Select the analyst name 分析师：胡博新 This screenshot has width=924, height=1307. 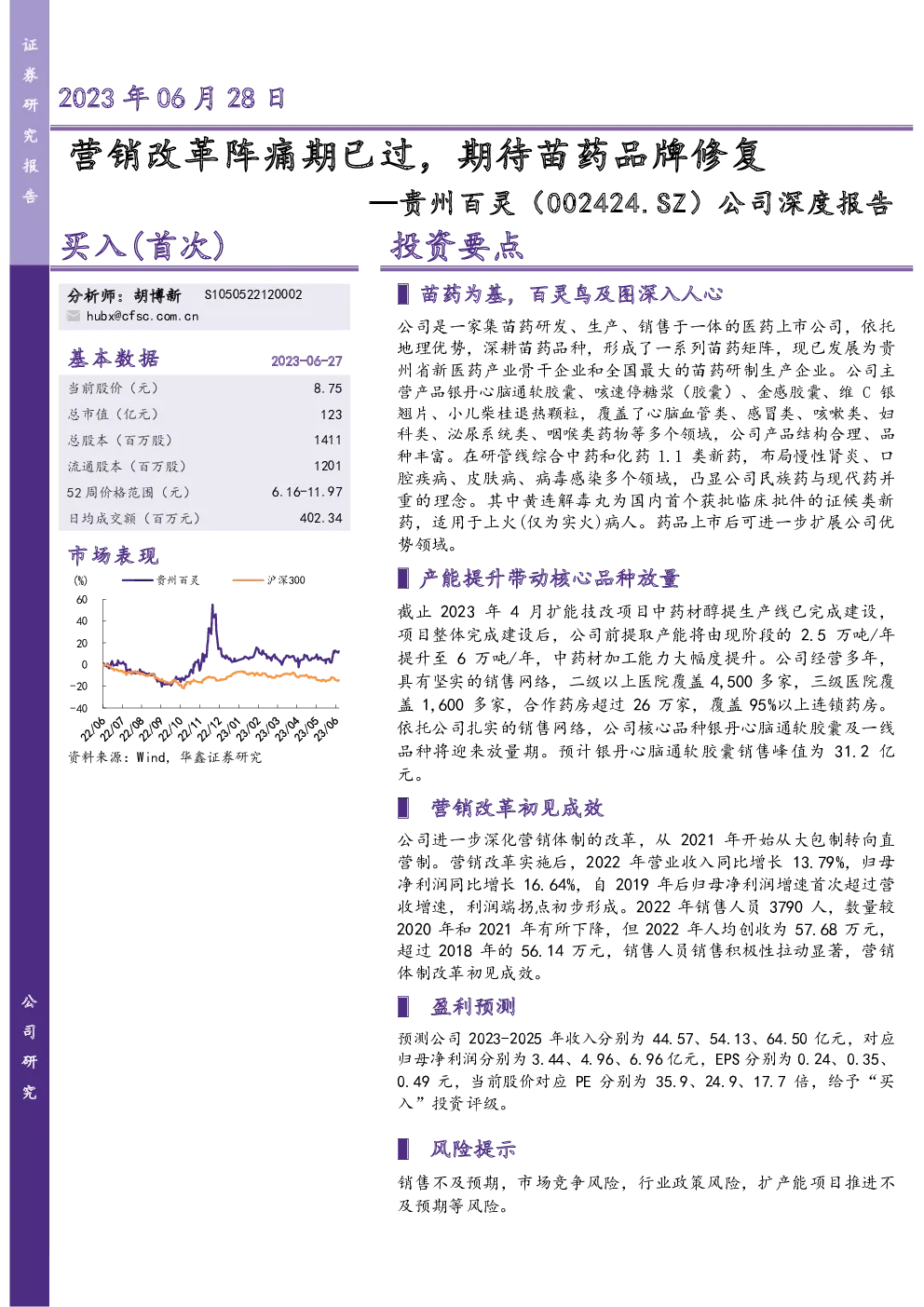click(125, 295)
